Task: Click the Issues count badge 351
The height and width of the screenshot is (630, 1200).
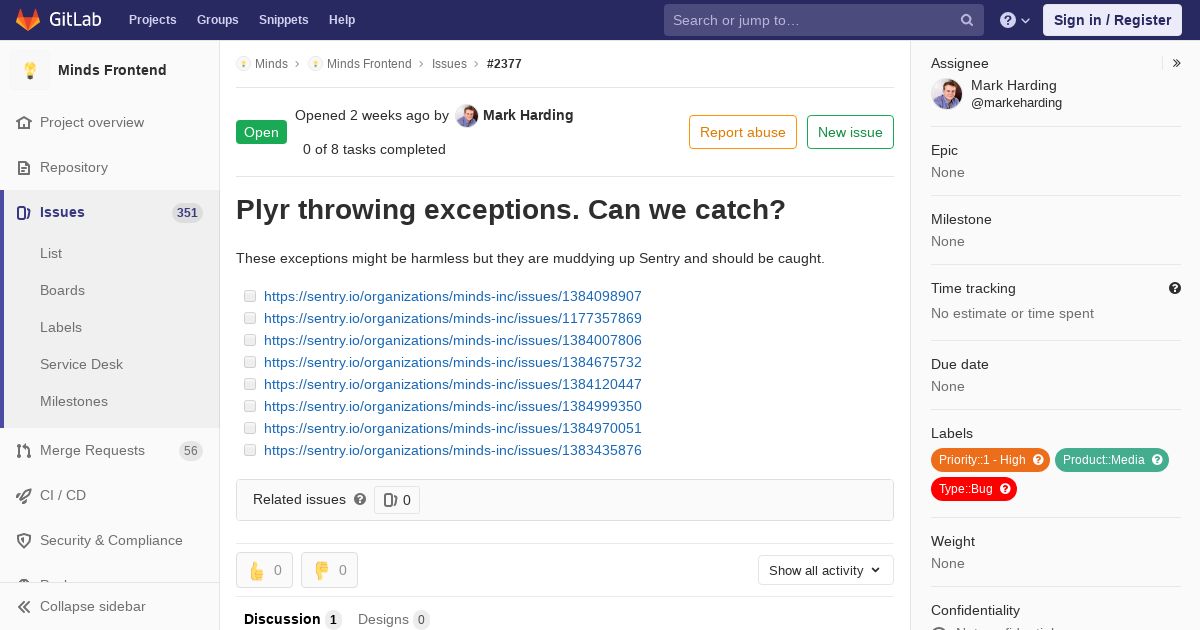Action: point(187,213)
